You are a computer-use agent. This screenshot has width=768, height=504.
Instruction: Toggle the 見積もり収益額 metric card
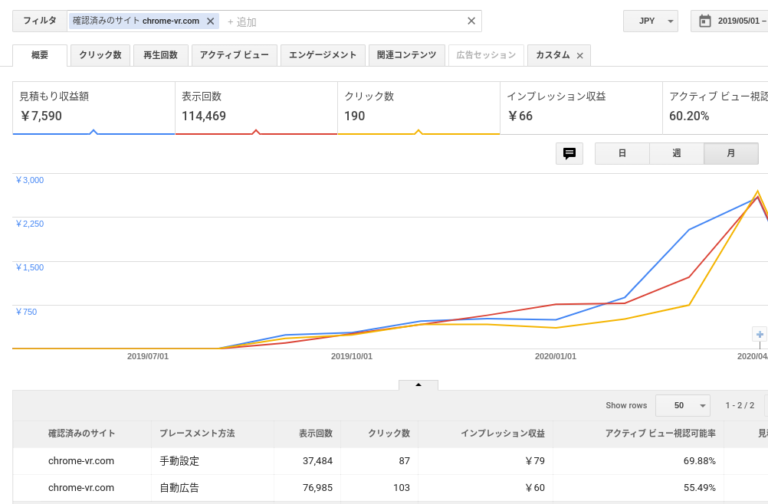[x=94, y=108]
